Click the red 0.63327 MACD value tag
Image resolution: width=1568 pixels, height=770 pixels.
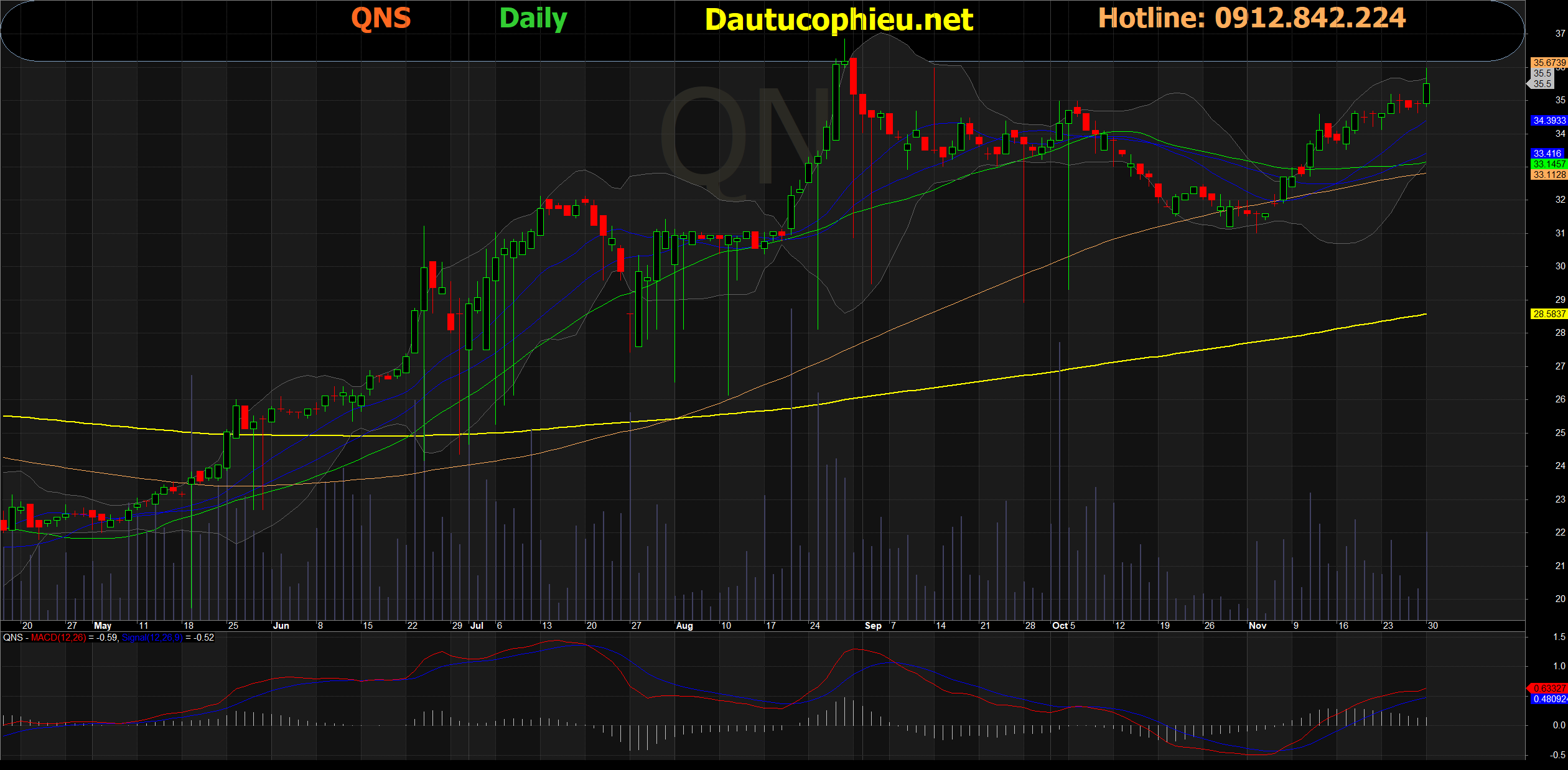[x=1548, y=688]
